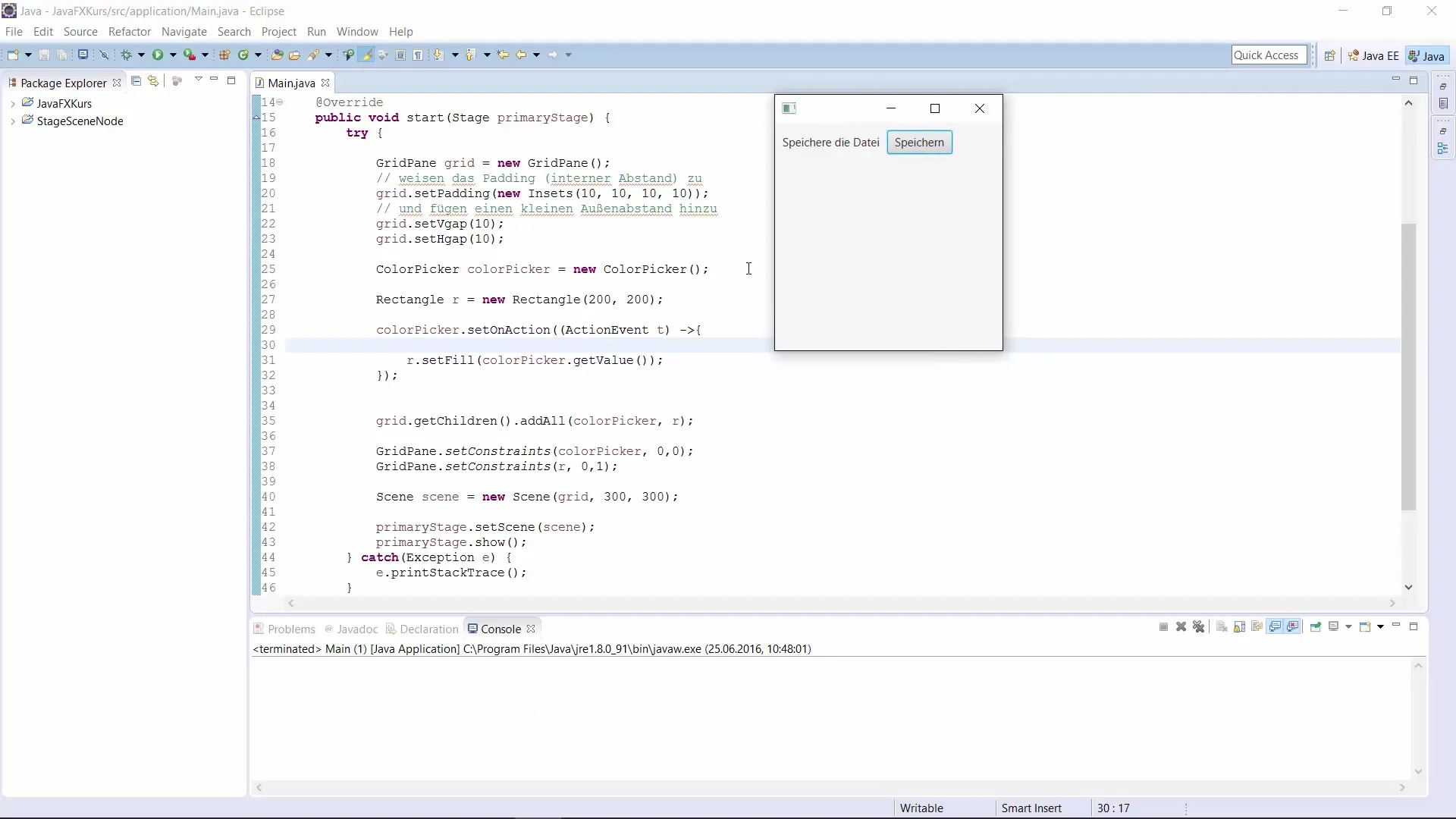1456x819 pixels.
Task: Click the Save icon in the toolbar
Action: coord(44,55)
